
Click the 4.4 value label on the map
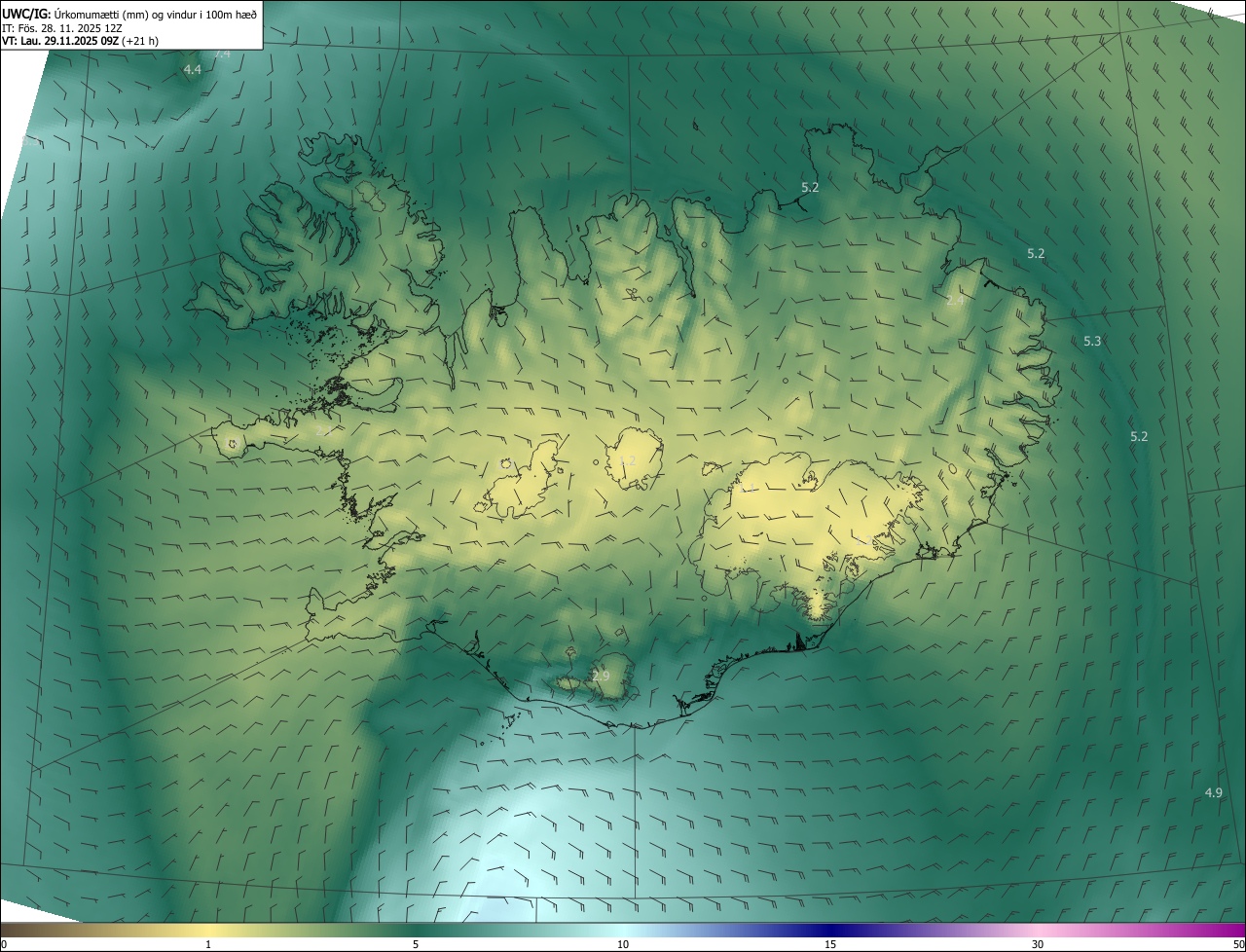pyautogui.click(x=193, y=70)
